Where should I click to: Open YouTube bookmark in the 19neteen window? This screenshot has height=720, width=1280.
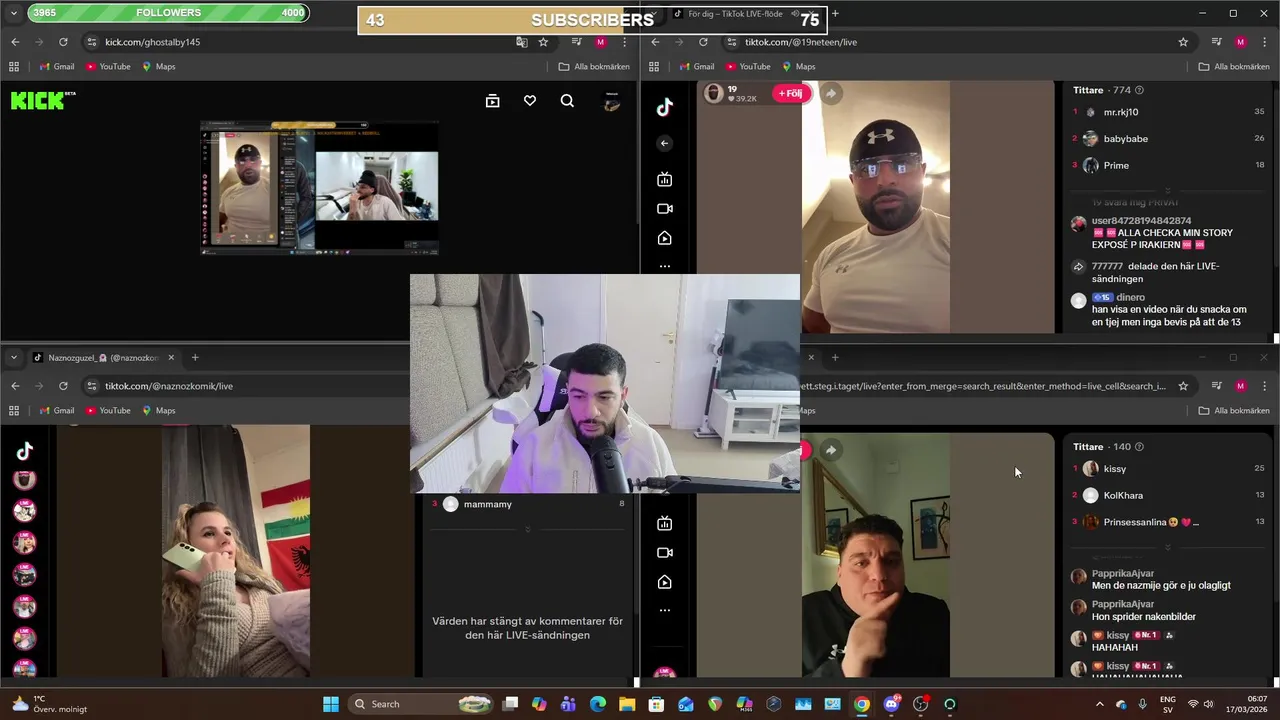pyautogui.click(x=747, y=67)
